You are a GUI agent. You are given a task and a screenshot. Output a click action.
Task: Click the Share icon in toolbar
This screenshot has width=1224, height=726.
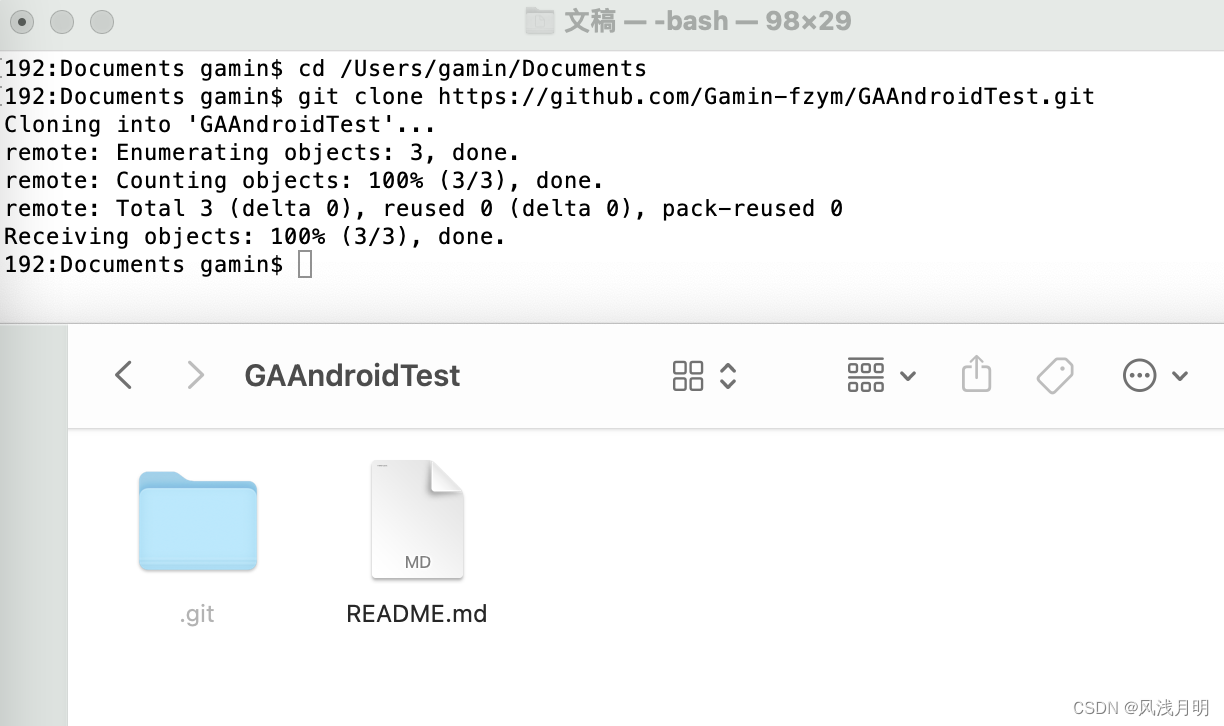tap(976, 374)
